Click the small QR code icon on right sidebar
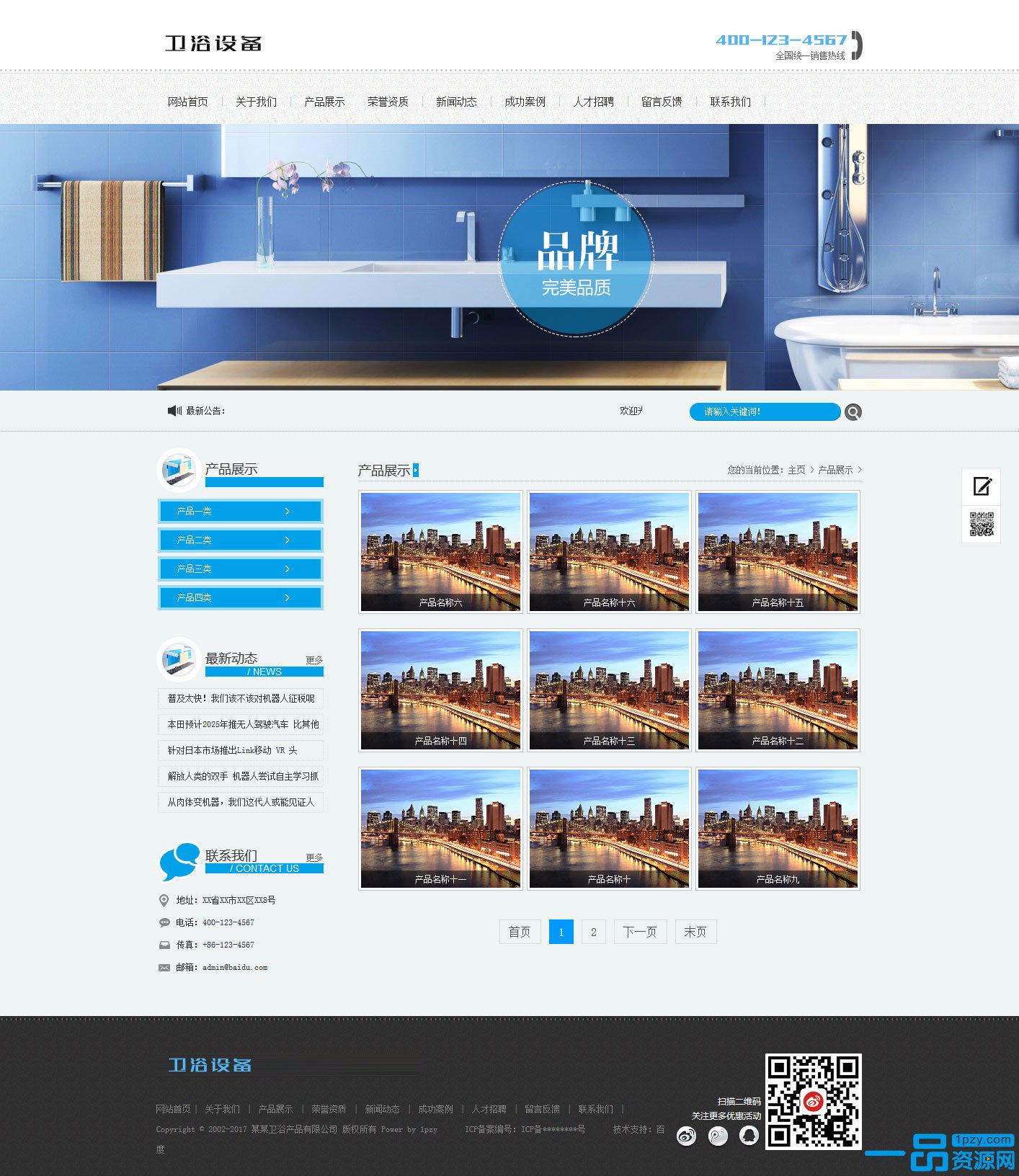Viewport: 1019px width, 1176px height. (982, 524)
